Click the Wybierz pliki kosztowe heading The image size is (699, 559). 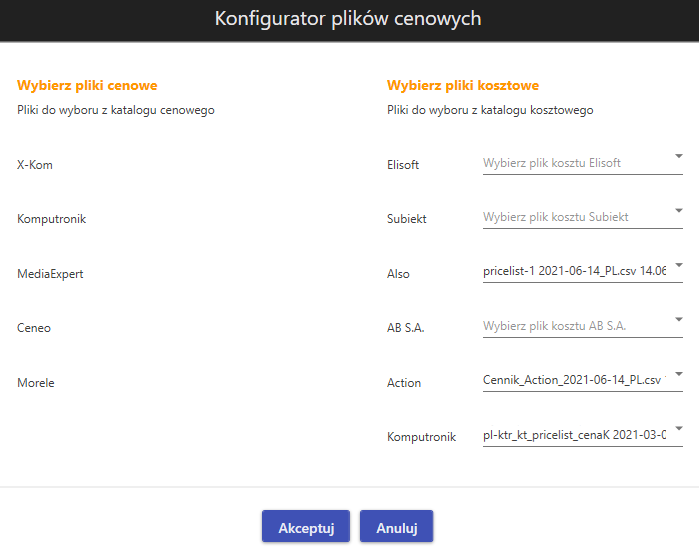click(463, 85)
